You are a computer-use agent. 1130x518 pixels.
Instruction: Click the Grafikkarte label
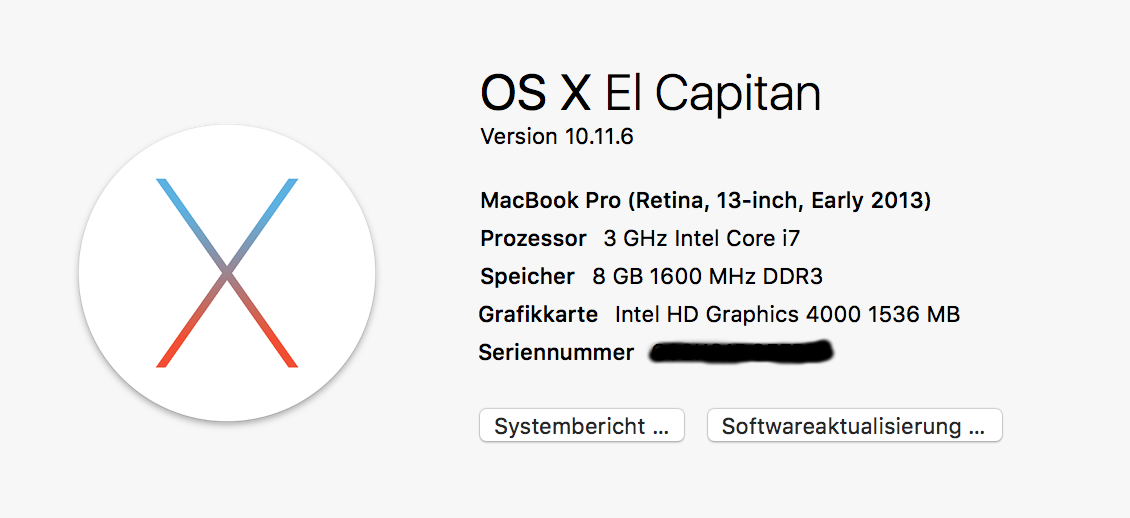coord(538,315)
